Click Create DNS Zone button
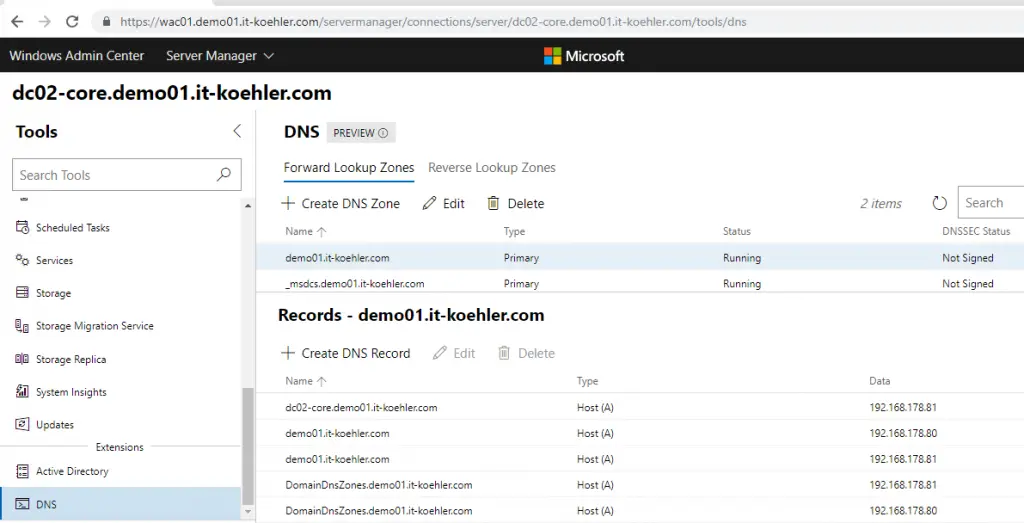 coord(341,204)
